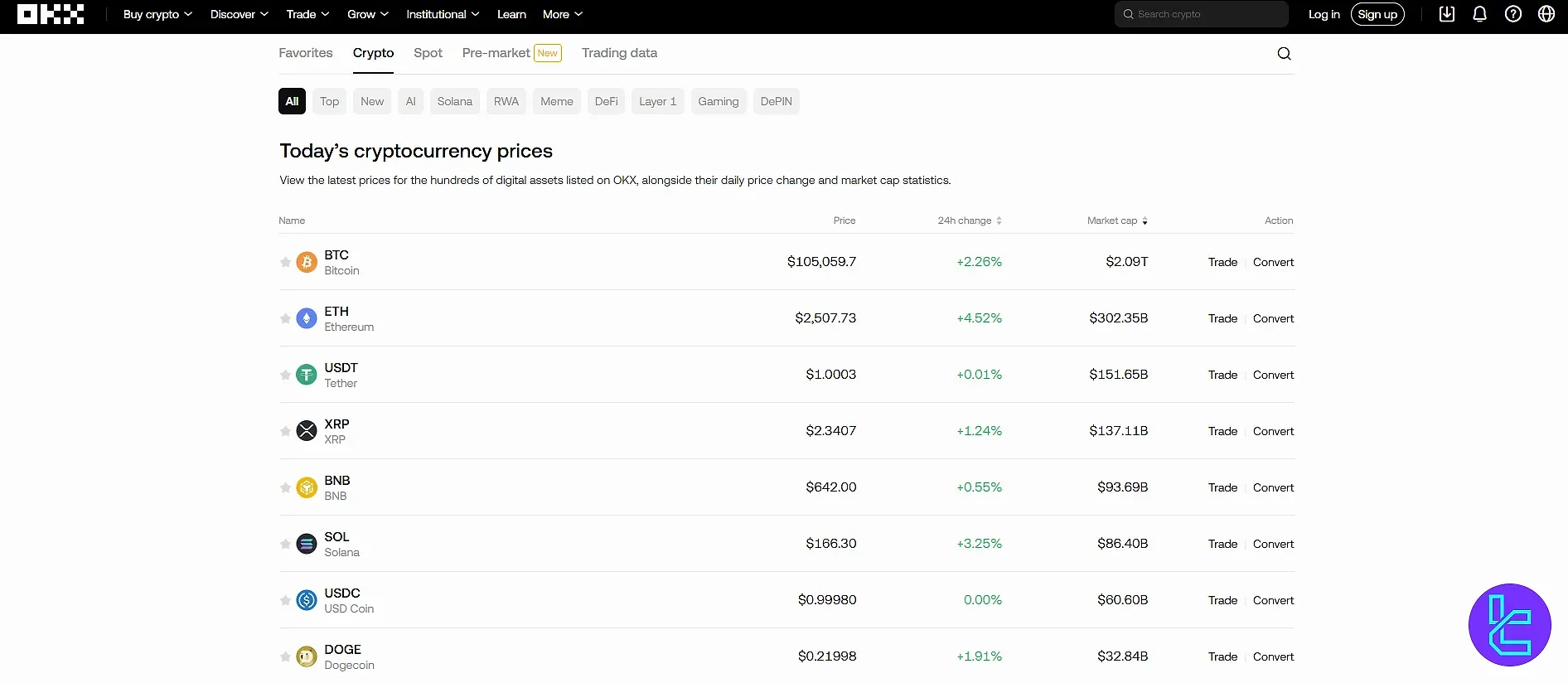Viewport: 1568px width, 683px height.
Task: Click the Sign up button
Action: click(1377, 14)
